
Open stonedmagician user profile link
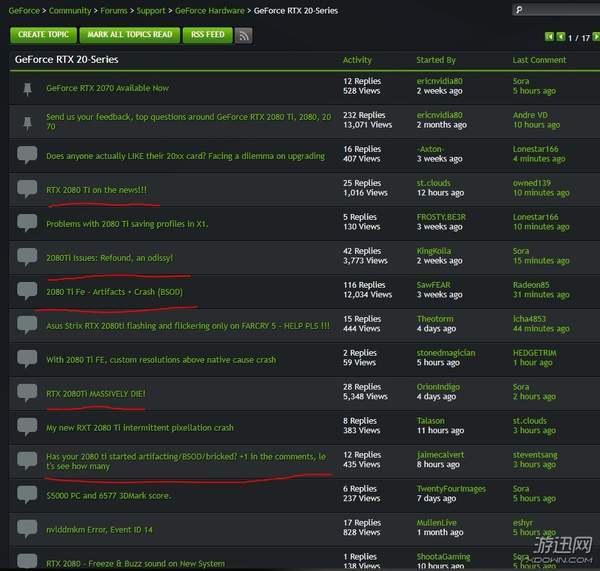pyautogui.click(x=446, y=353)
